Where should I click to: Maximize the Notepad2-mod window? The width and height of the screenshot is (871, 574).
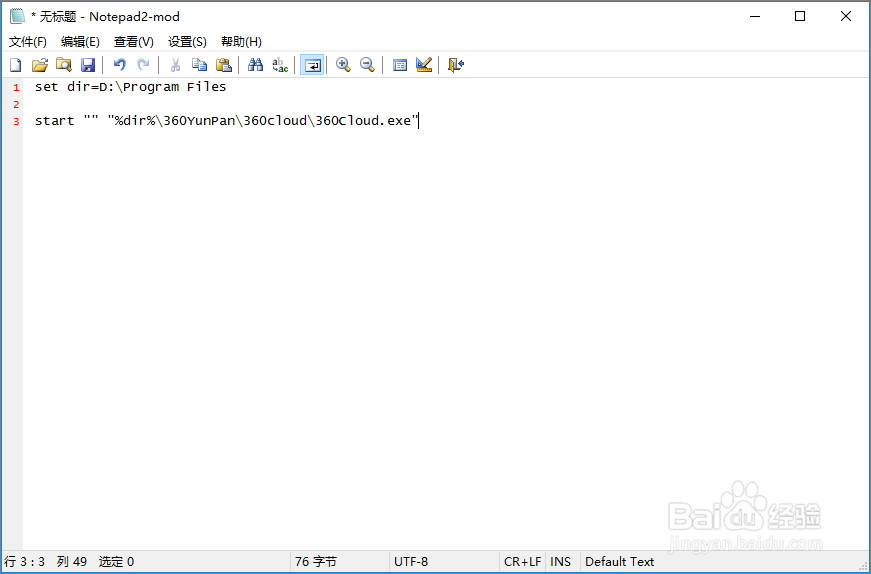(800, 16)
